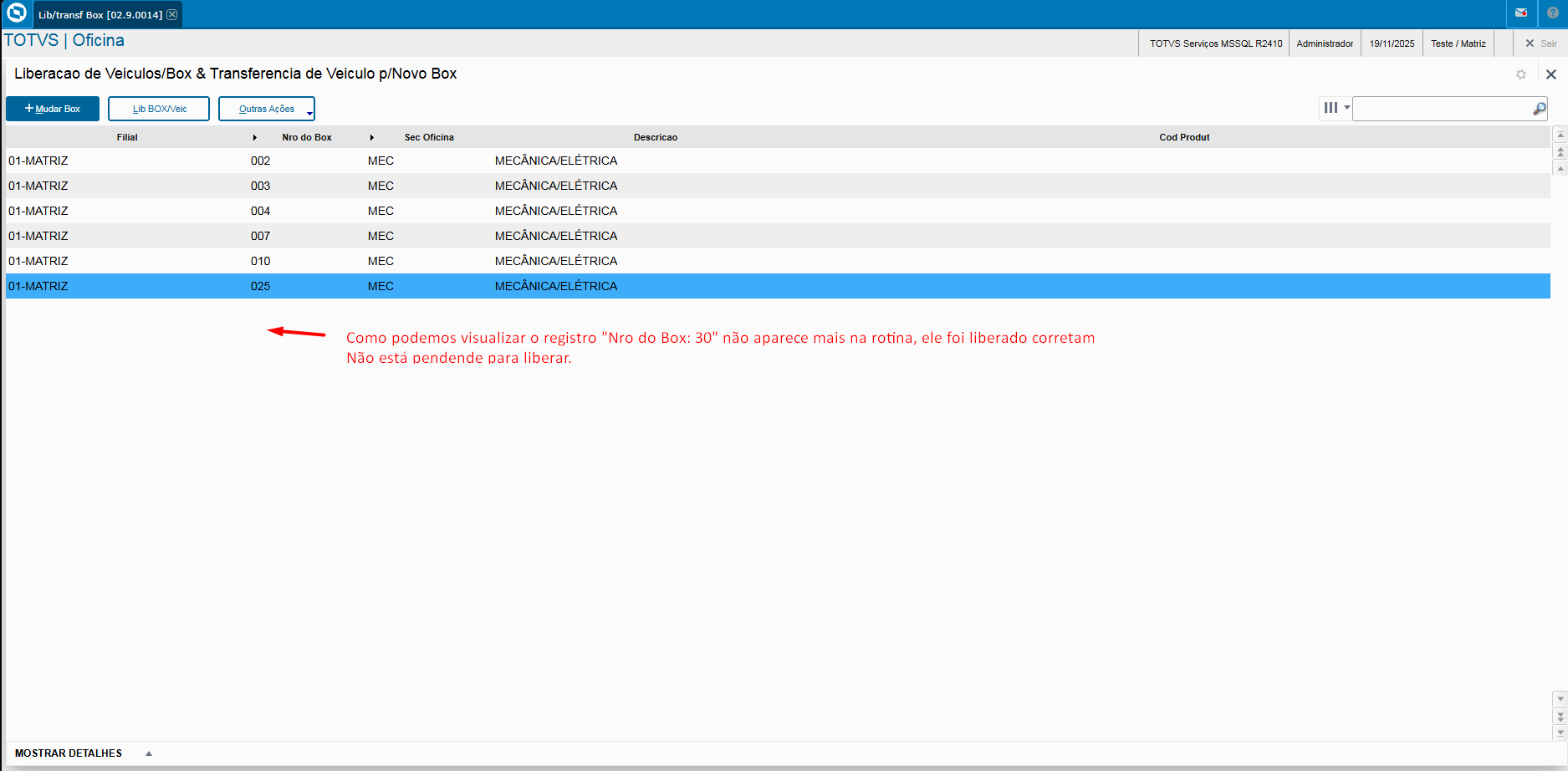Click single-arrow scroll up button
Image resolution: width=1568 pixels, height=771 pixels.
coord(1560,168)
